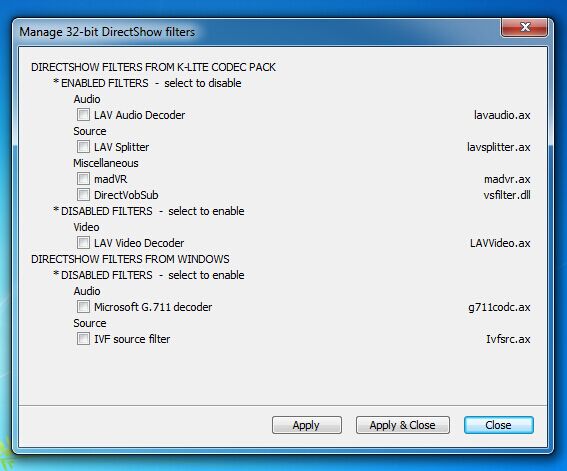The image size is (567, 471).
Task: Click the ENABLED FILTERS - select to disable label
Action: pos(147,83)
